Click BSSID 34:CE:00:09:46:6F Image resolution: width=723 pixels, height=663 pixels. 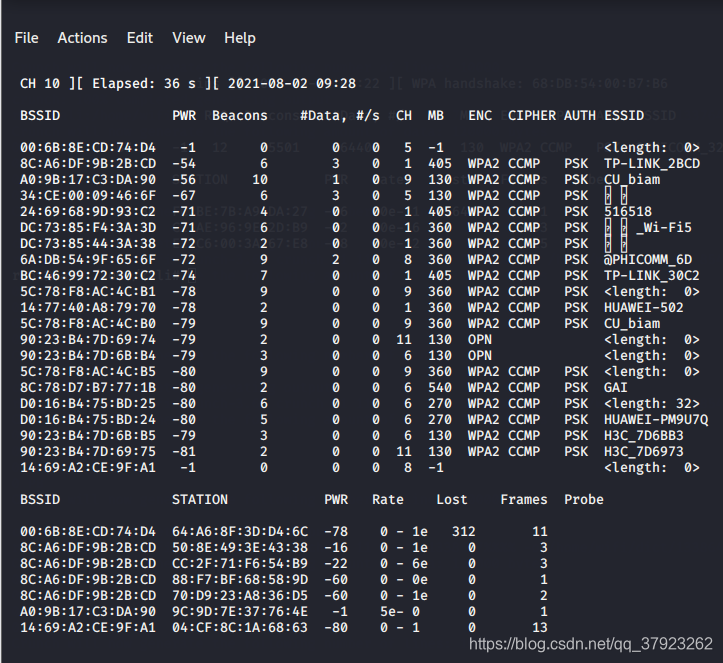click(x=88, y=195)
